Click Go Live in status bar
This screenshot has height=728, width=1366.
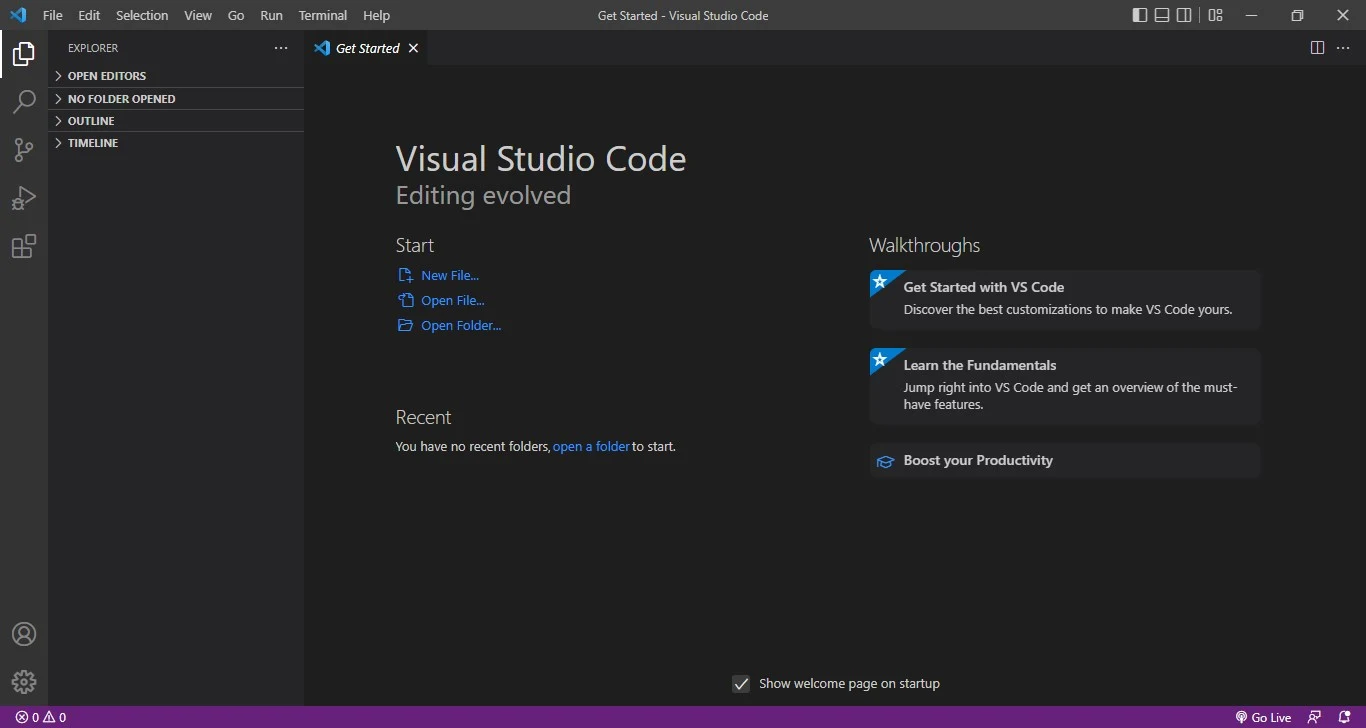(1263, 717)
